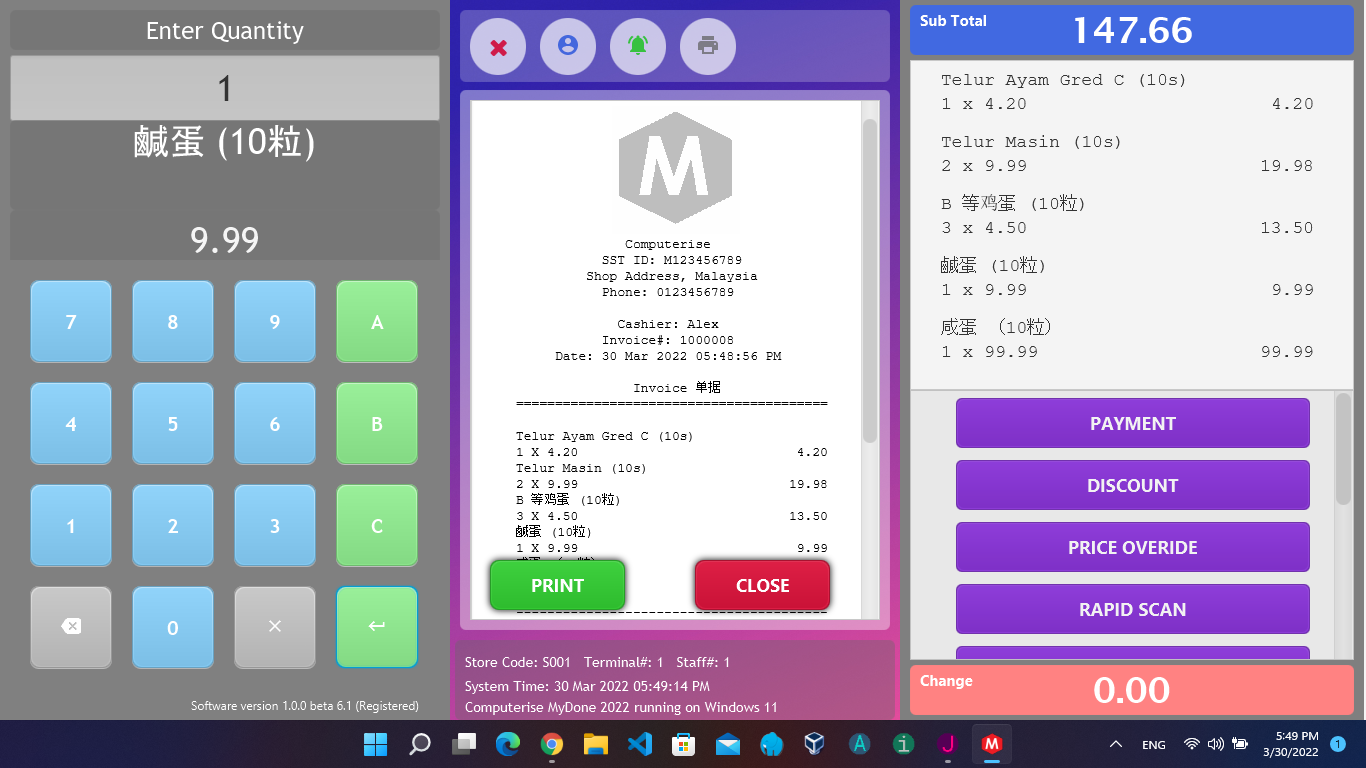Click the Sub Total amount 147.66
This screenshot has height=768, width=1366.
click(1132, 30)
